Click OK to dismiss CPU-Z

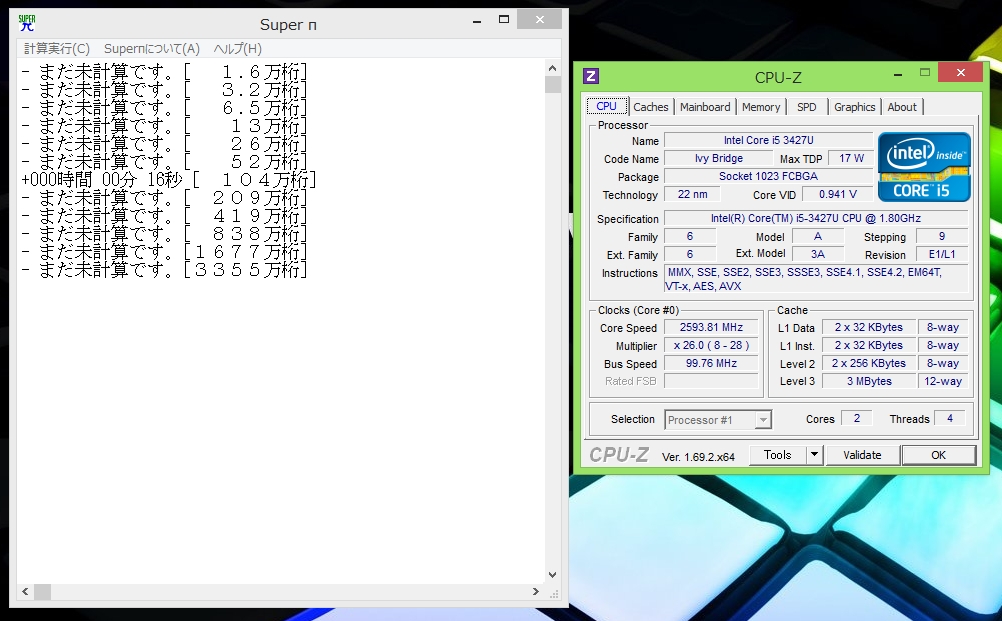coord(938,455)
